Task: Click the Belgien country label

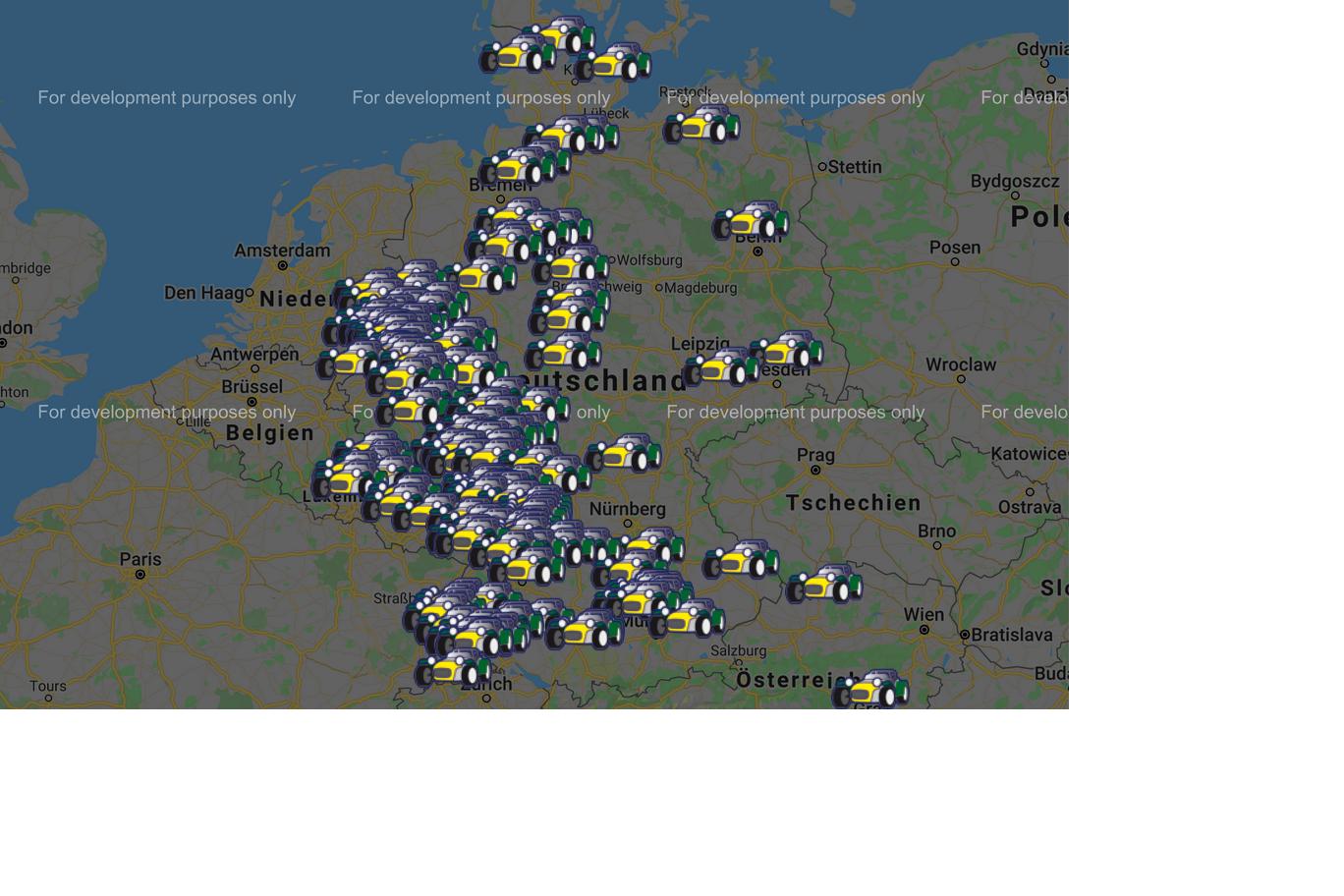Action: pyautogui.click(x=270, y=433)
